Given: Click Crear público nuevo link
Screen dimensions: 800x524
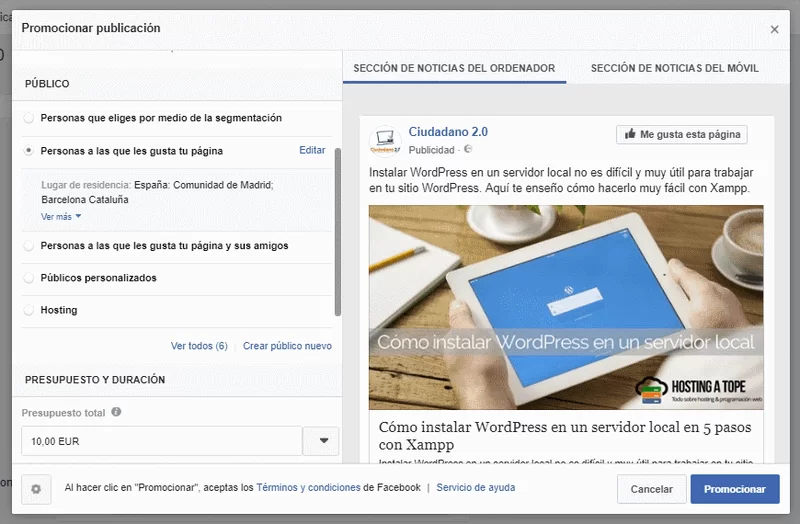Looking at the screenshot, I should click(x=287, y=346).
